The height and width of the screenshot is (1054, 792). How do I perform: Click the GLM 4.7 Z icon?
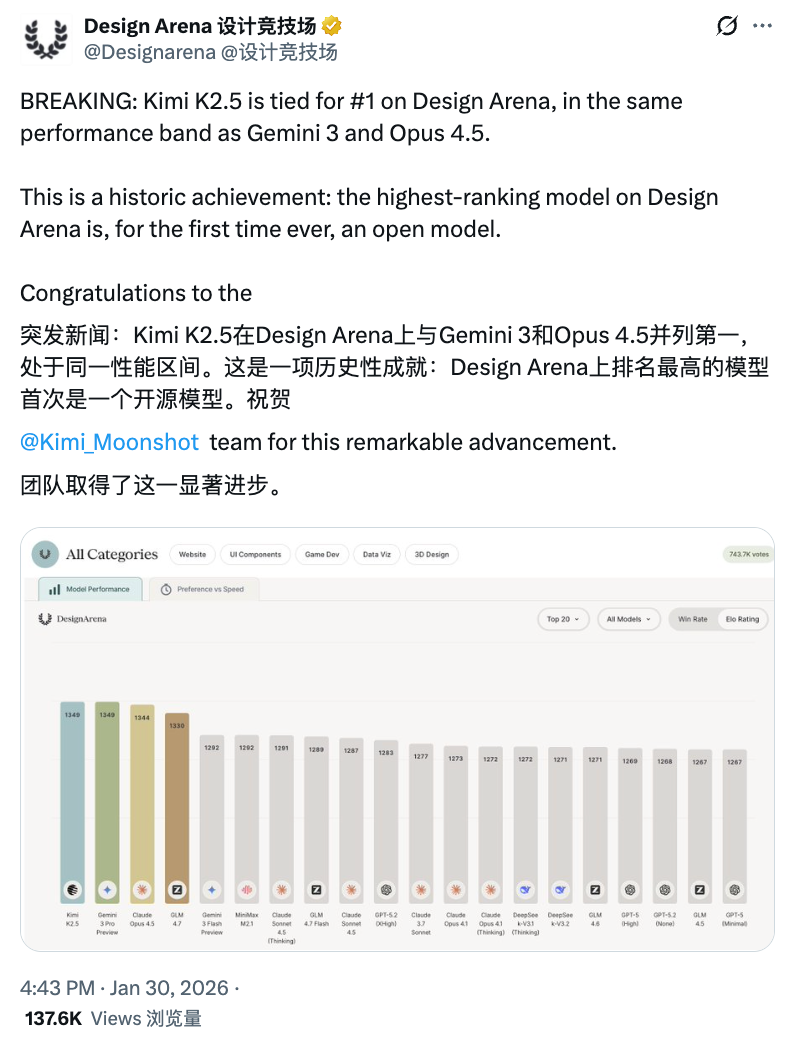pyautogui.click(x=178, y=889)
